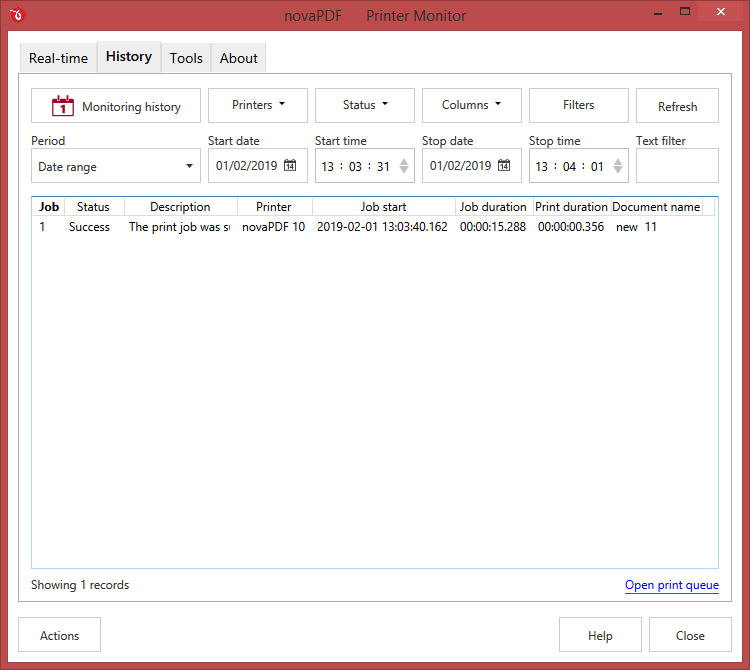This screenshot has width=750, height=670.
Task: Sort by the Document name column header
Action: tap(656, 207)
